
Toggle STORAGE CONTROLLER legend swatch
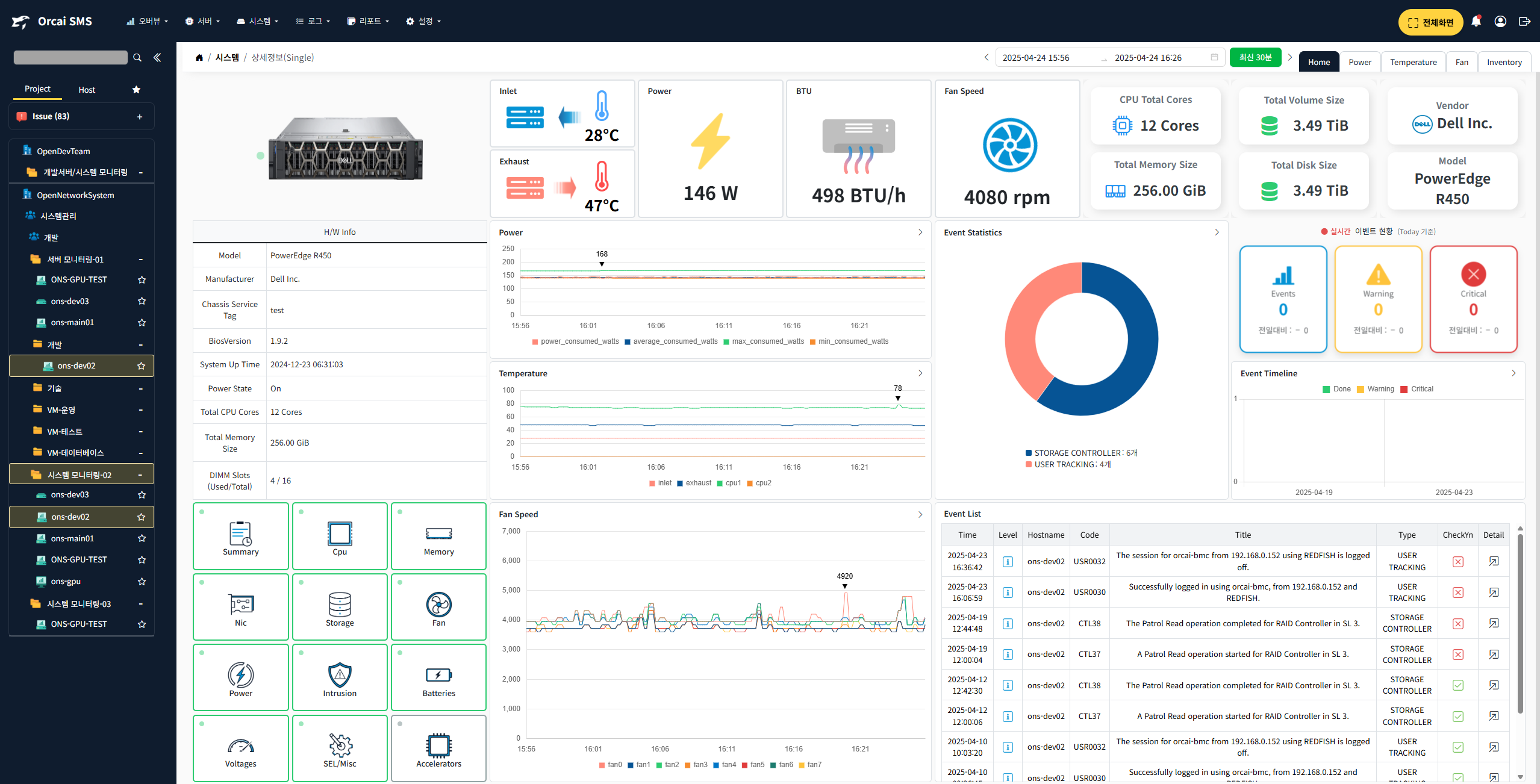(1029, 453)
